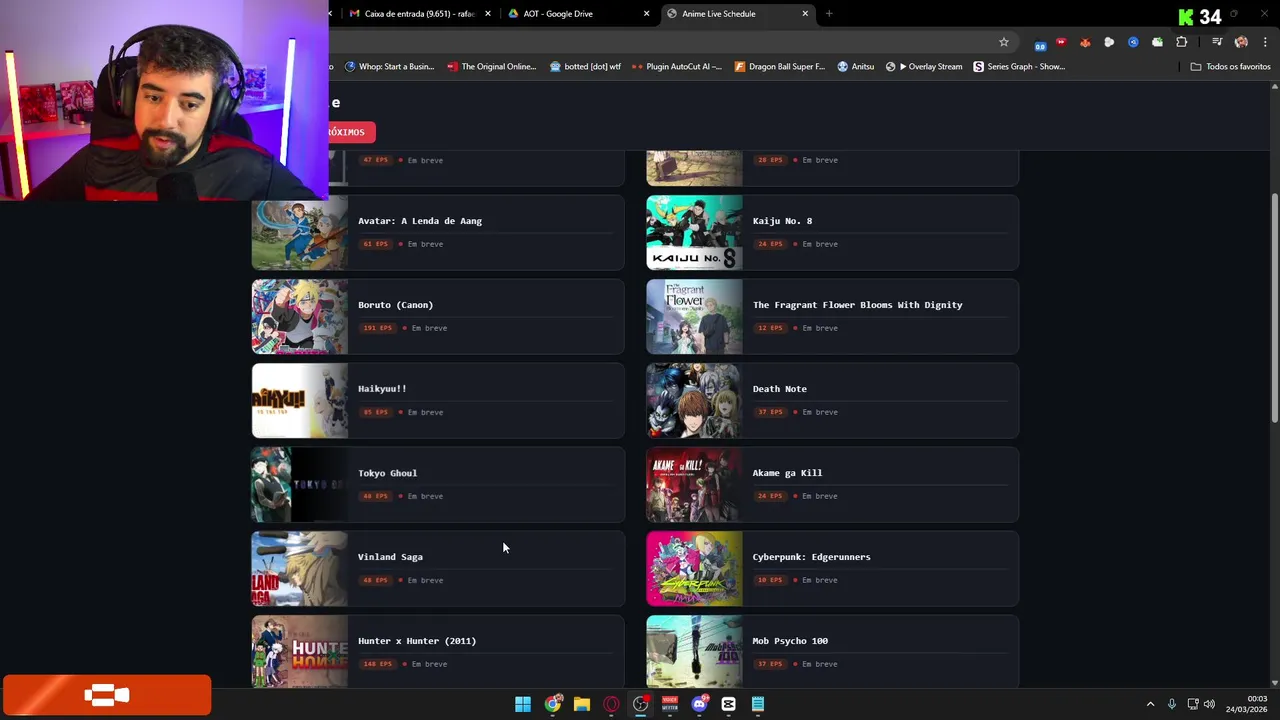Click the Cyberpunk Edgerunners poster thumbnail
1280x720 pixels.
tap(694, 569)
